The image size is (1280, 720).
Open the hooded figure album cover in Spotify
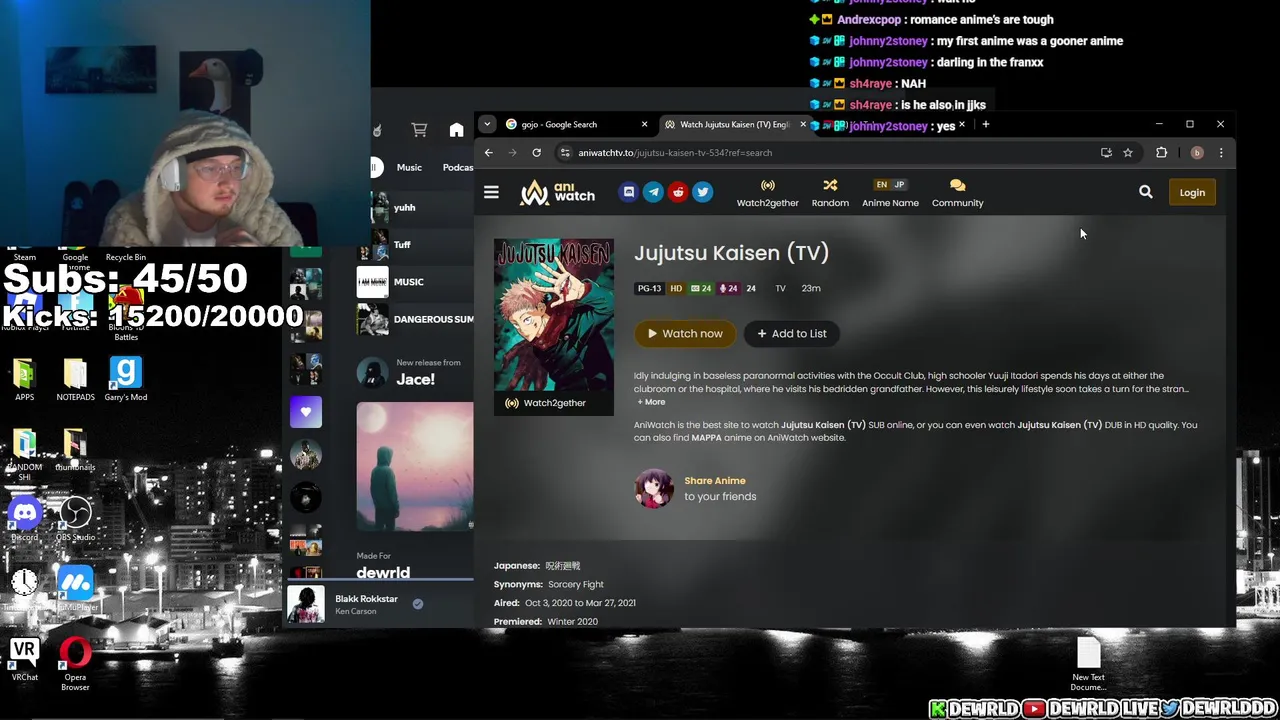(415, 466)
